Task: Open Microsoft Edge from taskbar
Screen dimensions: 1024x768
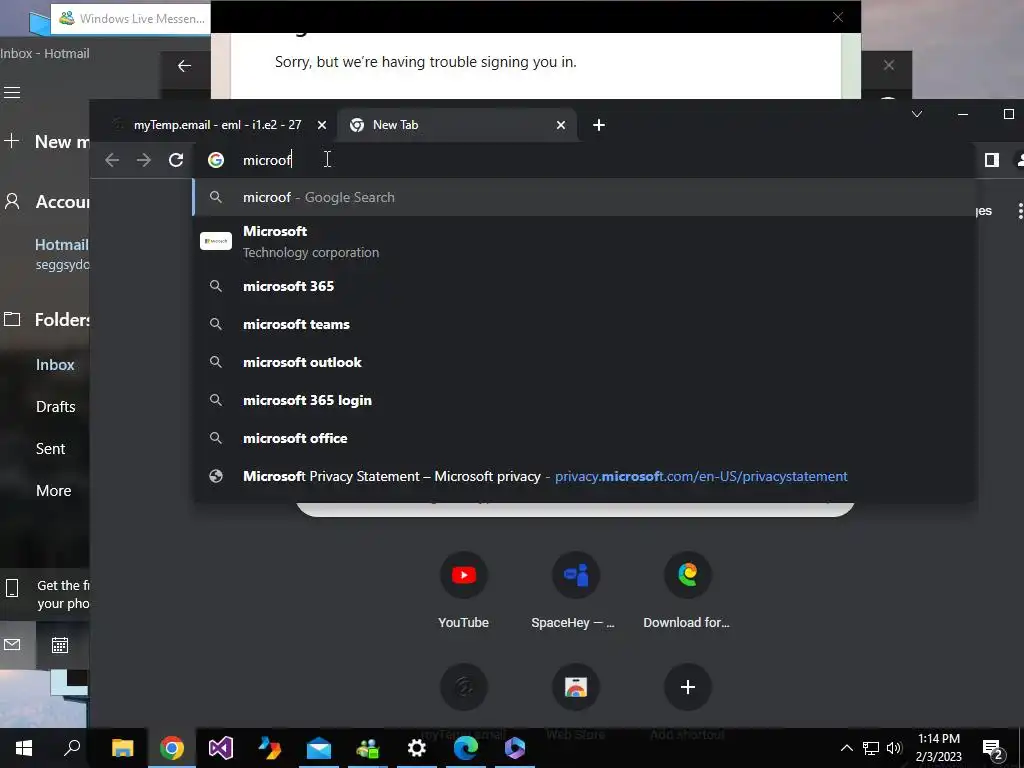Action: pyautogui.click(x=466, y=748)
